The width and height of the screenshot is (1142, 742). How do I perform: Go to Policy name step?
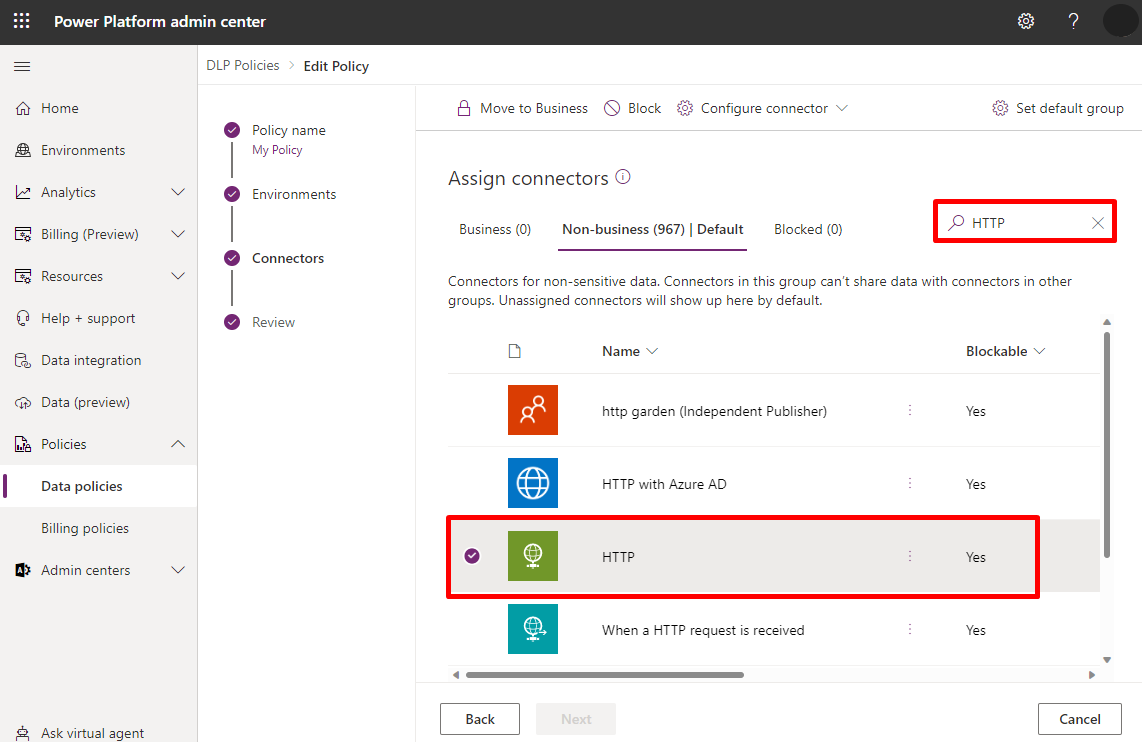288,130
